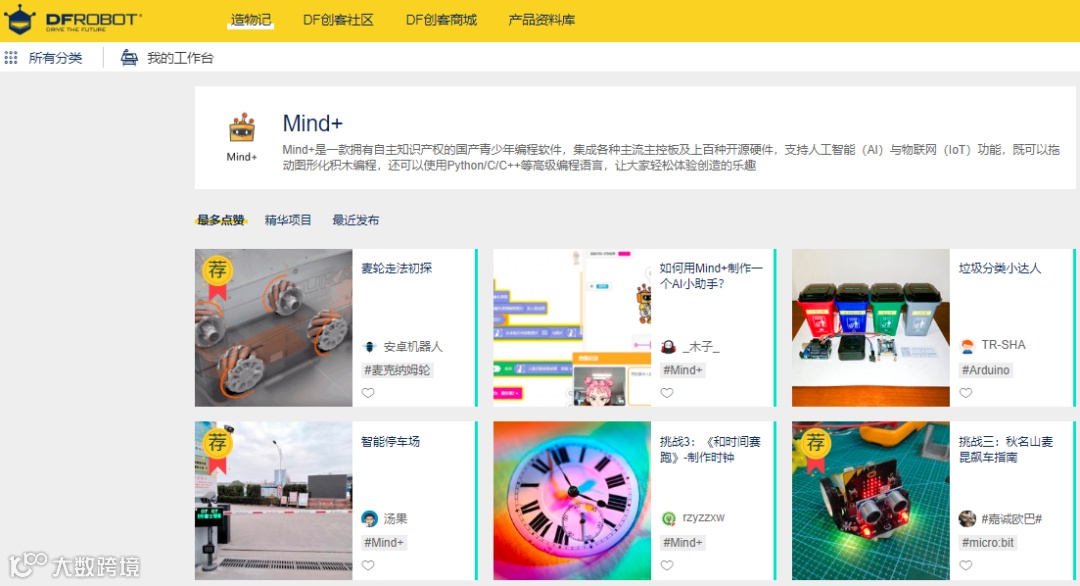This screenshot has height=586, width=1080.
Task: Open project title 麦轮走法初探
Action: click(x=397, y=269)
